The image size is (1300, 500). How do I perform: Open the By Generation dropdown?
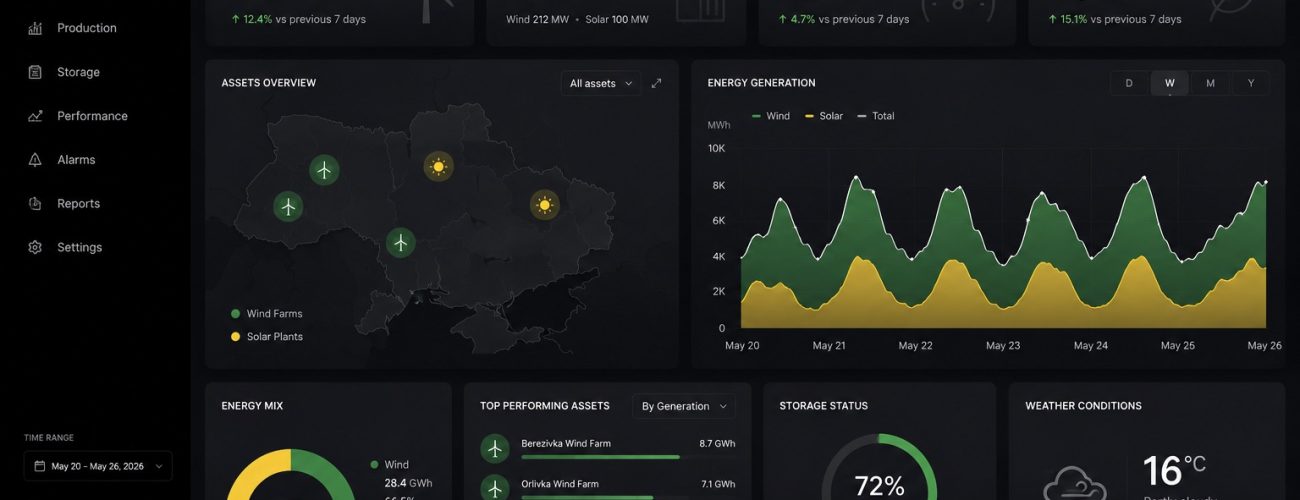point(684,406)
